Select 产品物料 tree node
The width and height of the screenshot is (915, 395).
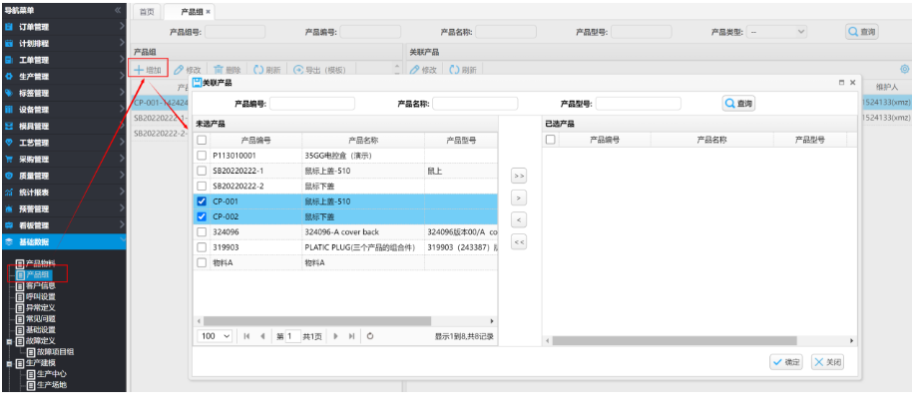pos(40,264)
